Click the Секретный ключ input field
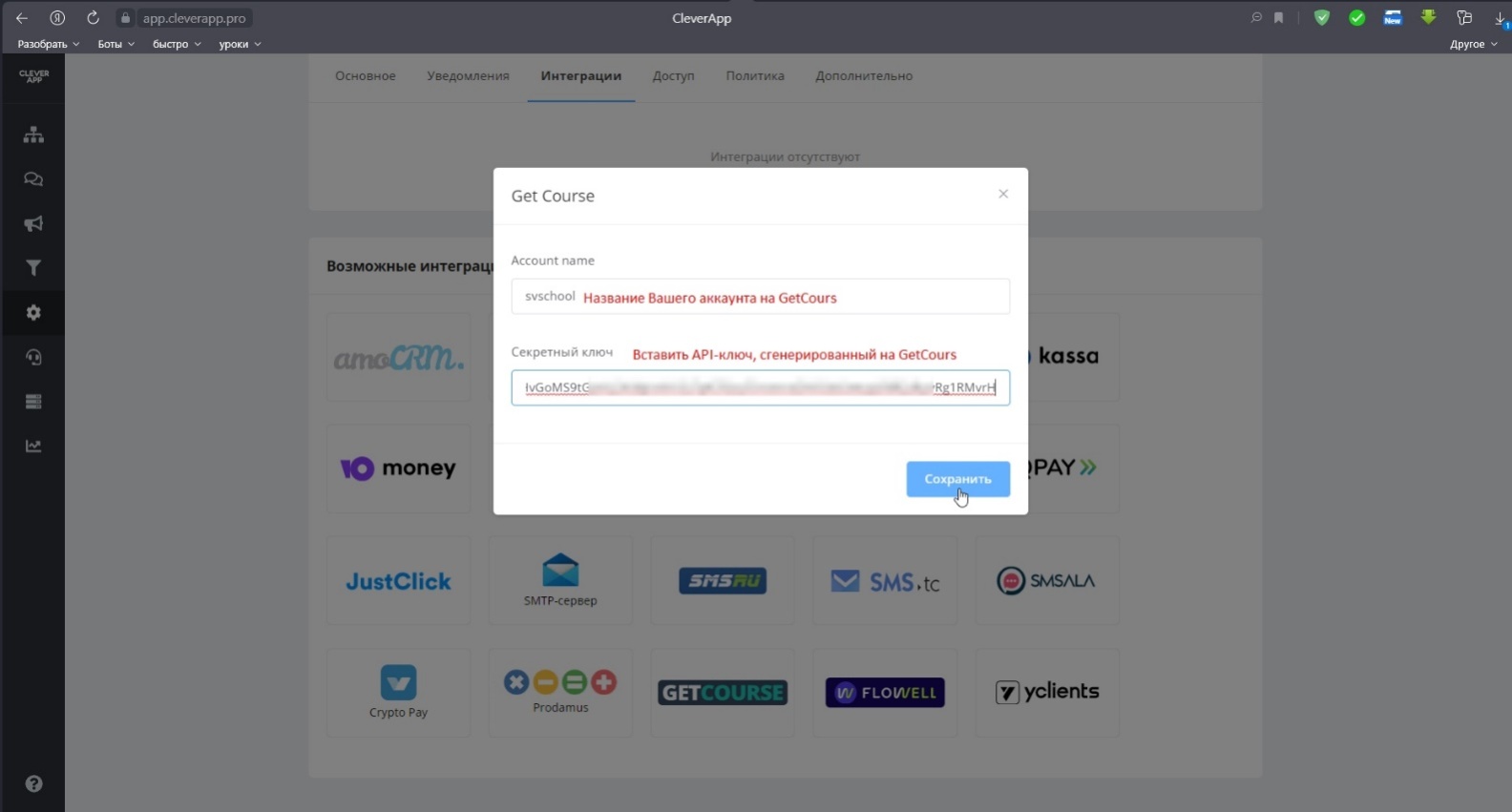1512x812 pixels. 760,387
